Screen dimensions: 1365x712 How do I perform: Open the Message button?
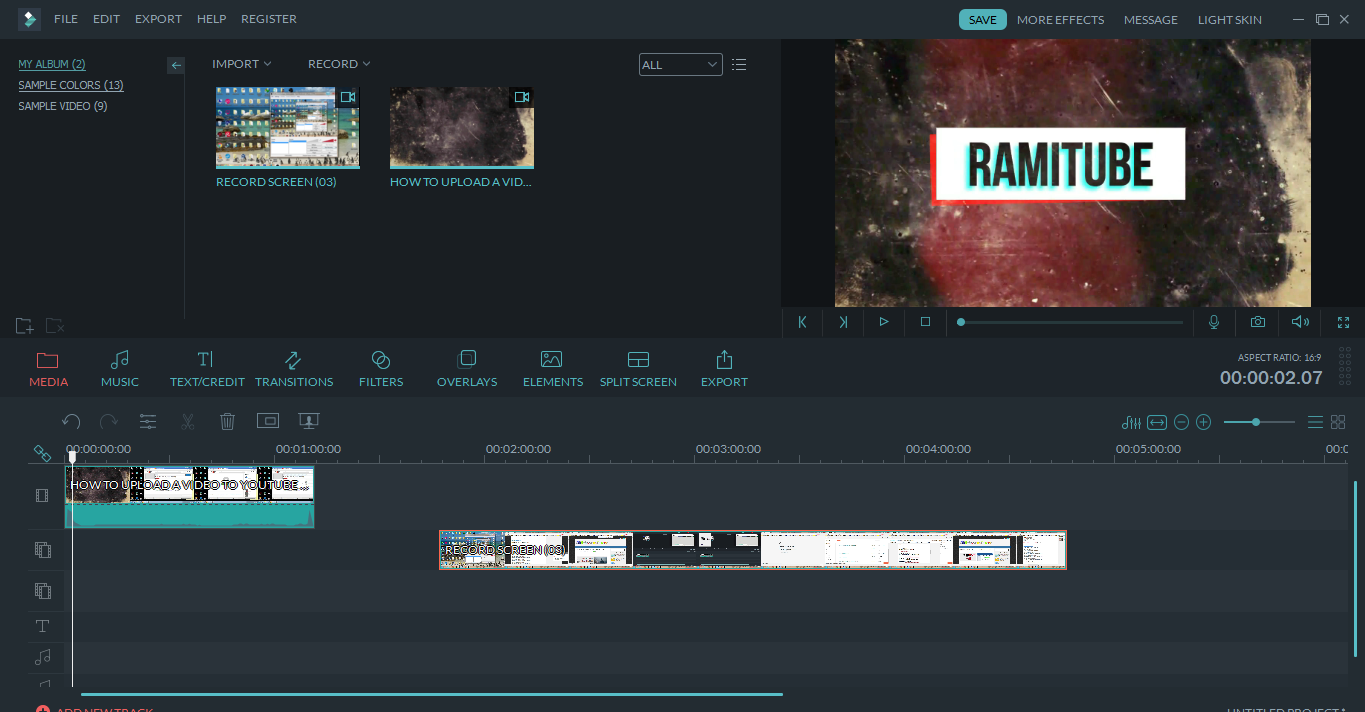click(x=1151, y=19)
